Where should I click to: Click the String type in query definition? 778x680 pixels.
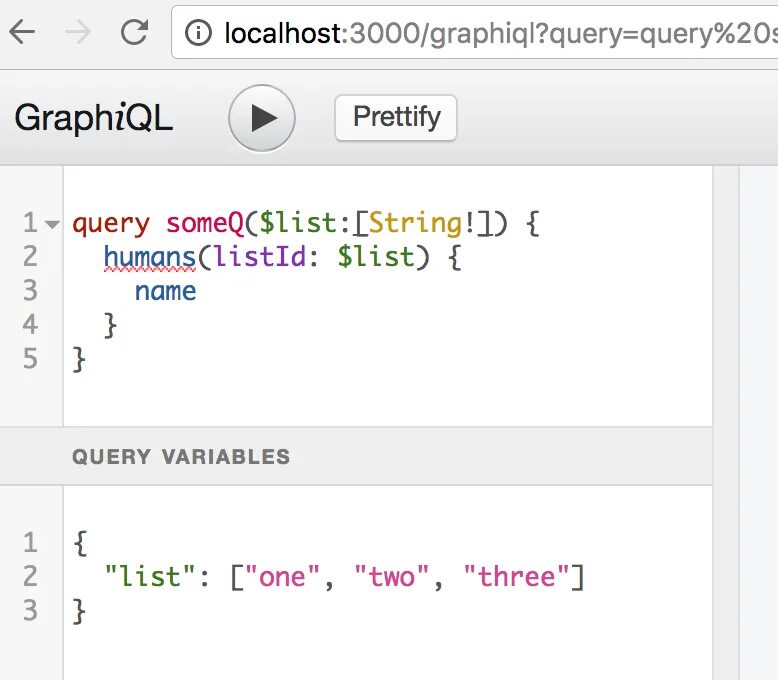(x=416, y=223)
